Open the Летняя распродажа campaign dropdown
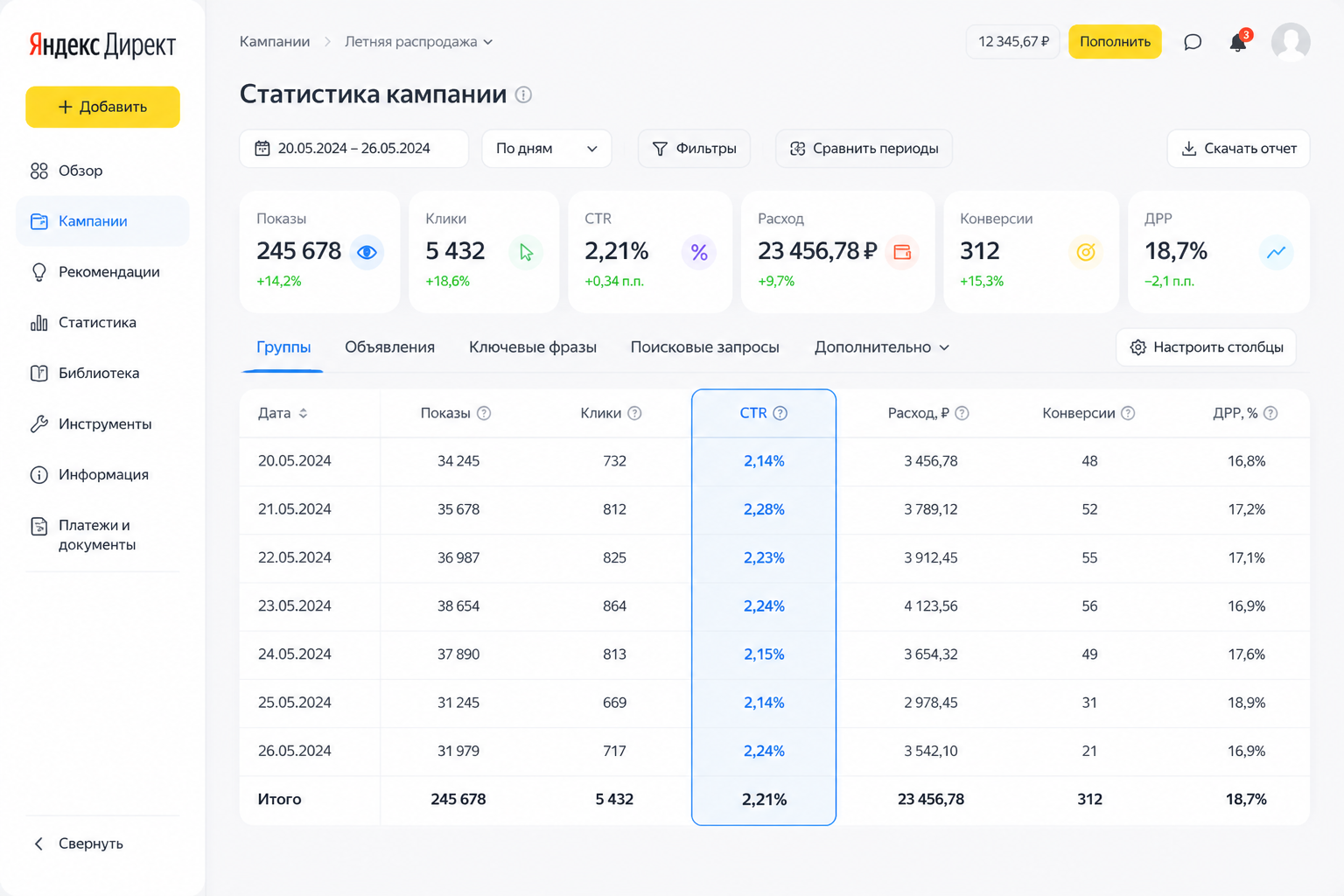This screenshot has height=896, width=1344. tap(418, 42)
